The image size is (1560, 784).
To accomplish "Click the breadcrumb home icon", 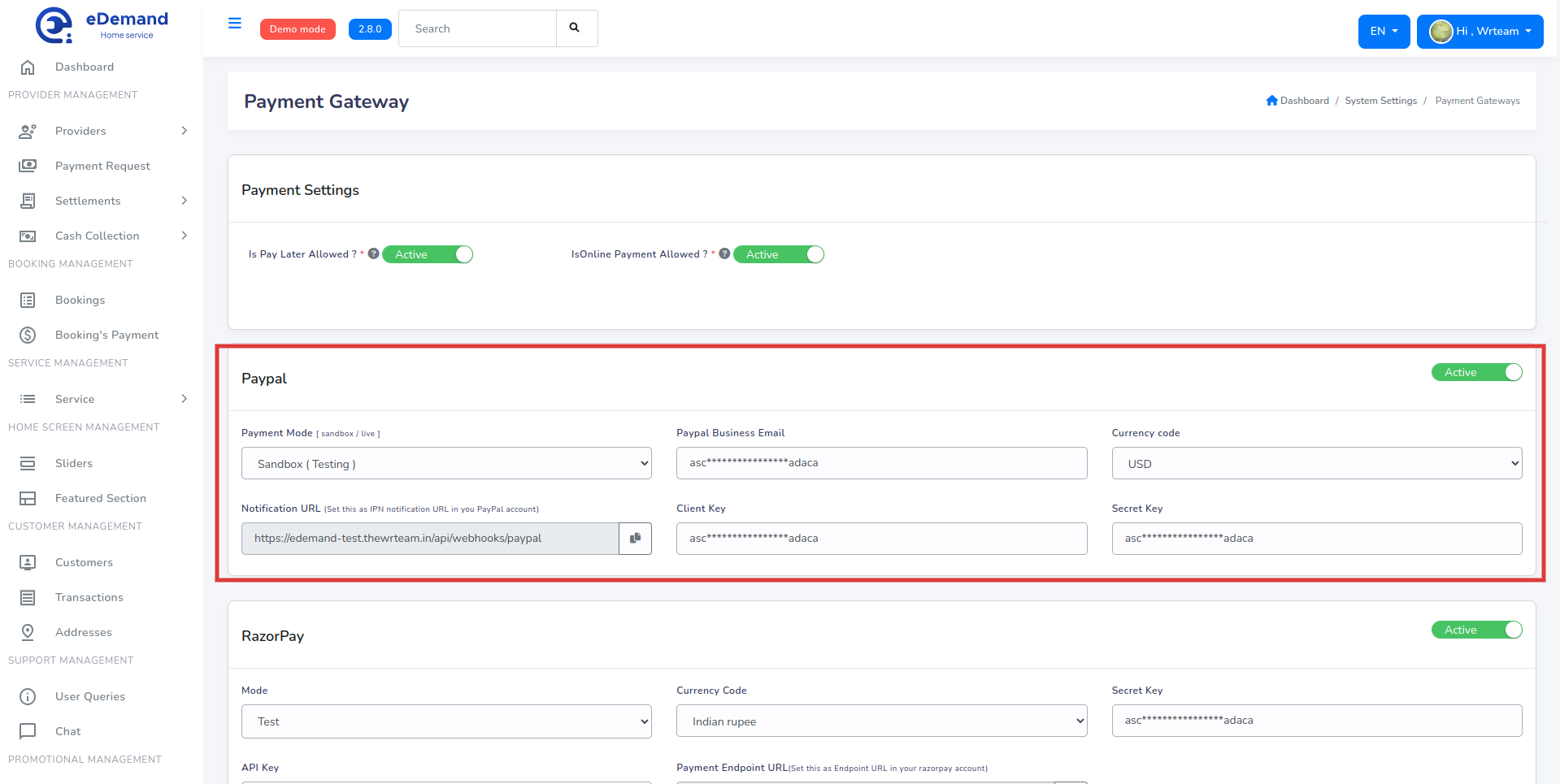I will (1272, 101).
